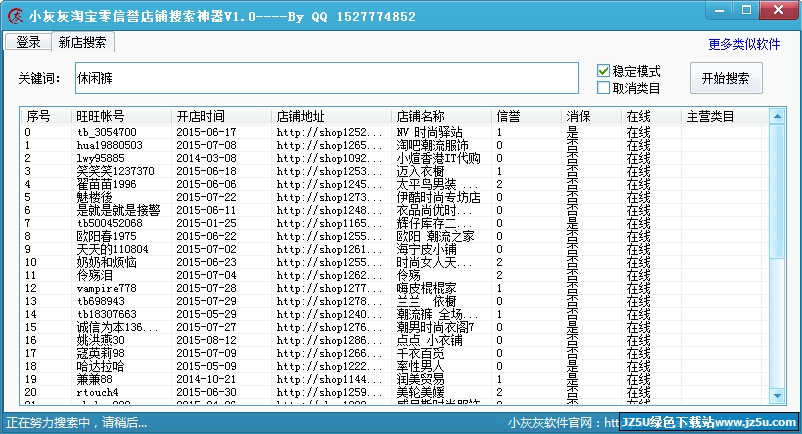Click the 关键词 input field
Image resolution: width=802 pixels, height=434 pixels.
(326, 78)
